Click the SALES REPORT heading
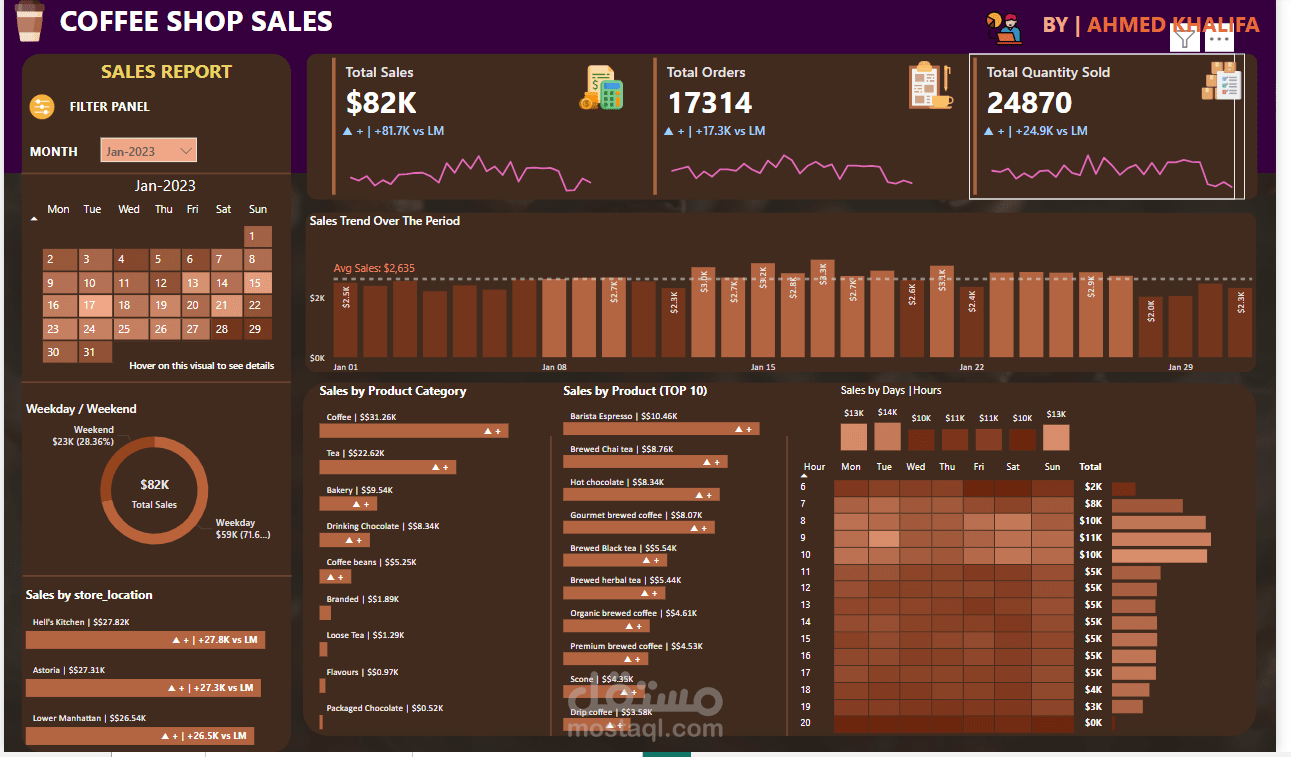 tap(166, 72)
